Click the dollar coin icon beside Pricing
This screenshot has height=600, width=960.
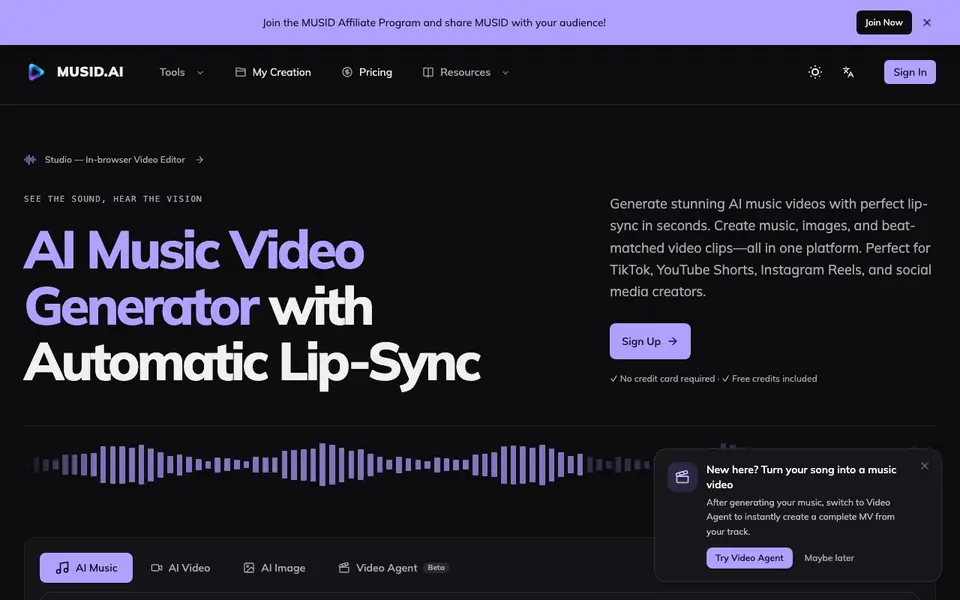click(347, 72)
